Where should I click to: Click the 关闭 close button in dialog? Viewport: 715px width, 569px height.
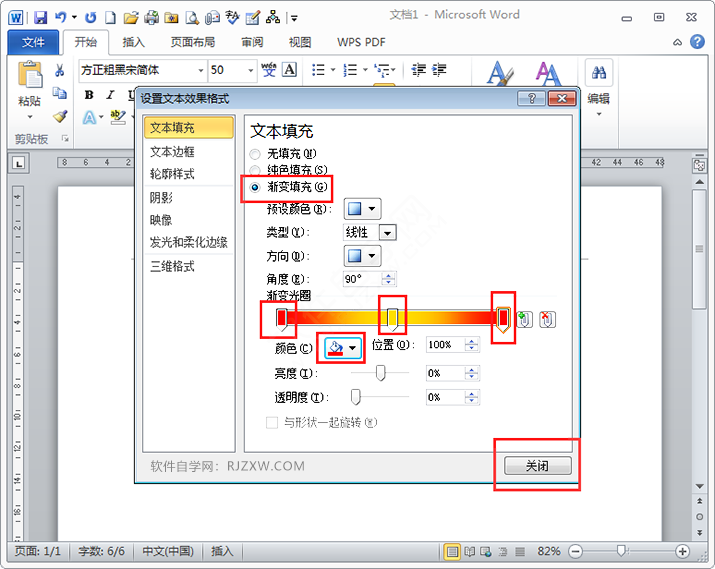tap(538, 466)
